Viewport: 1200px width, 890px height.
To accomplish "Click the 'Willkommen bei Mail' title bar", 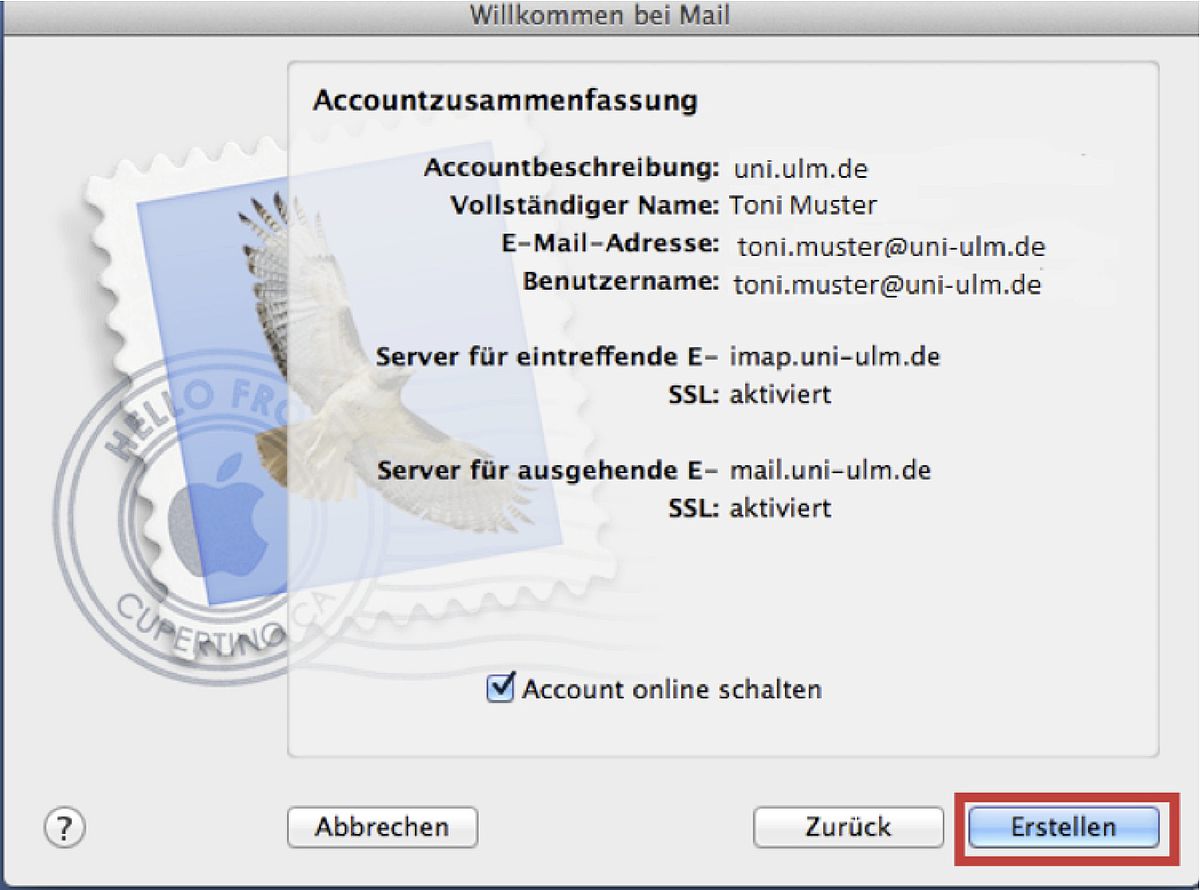I will 600,15.
